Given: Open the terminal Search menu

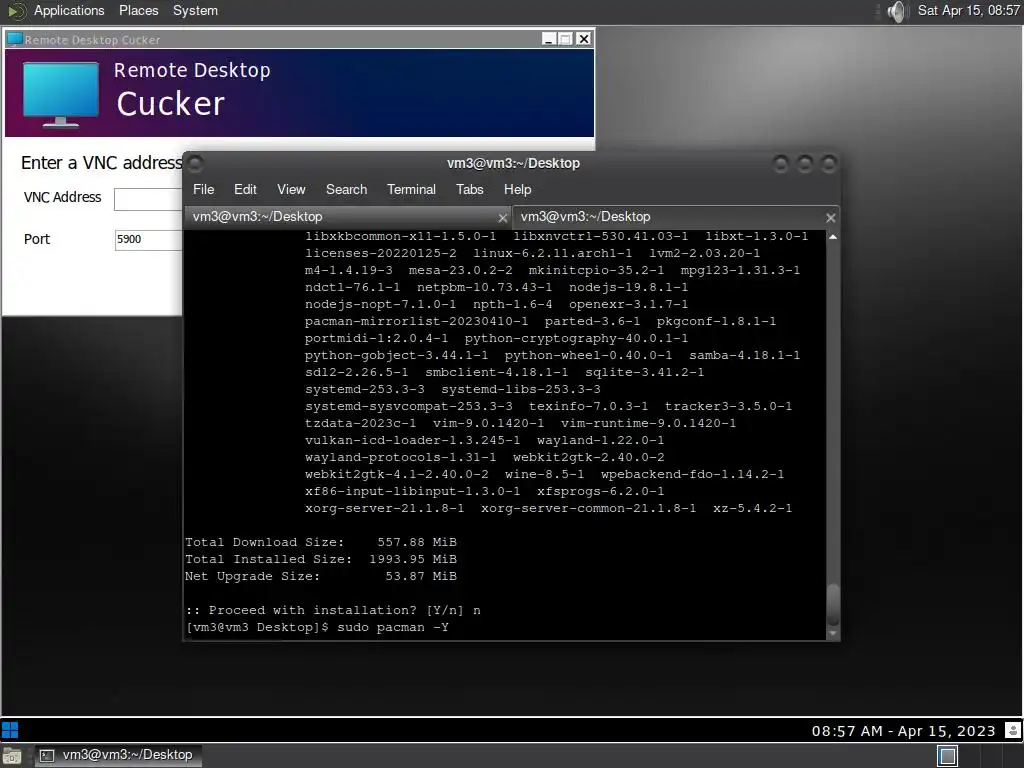Looking at the screenshot, I should point(346,189).
